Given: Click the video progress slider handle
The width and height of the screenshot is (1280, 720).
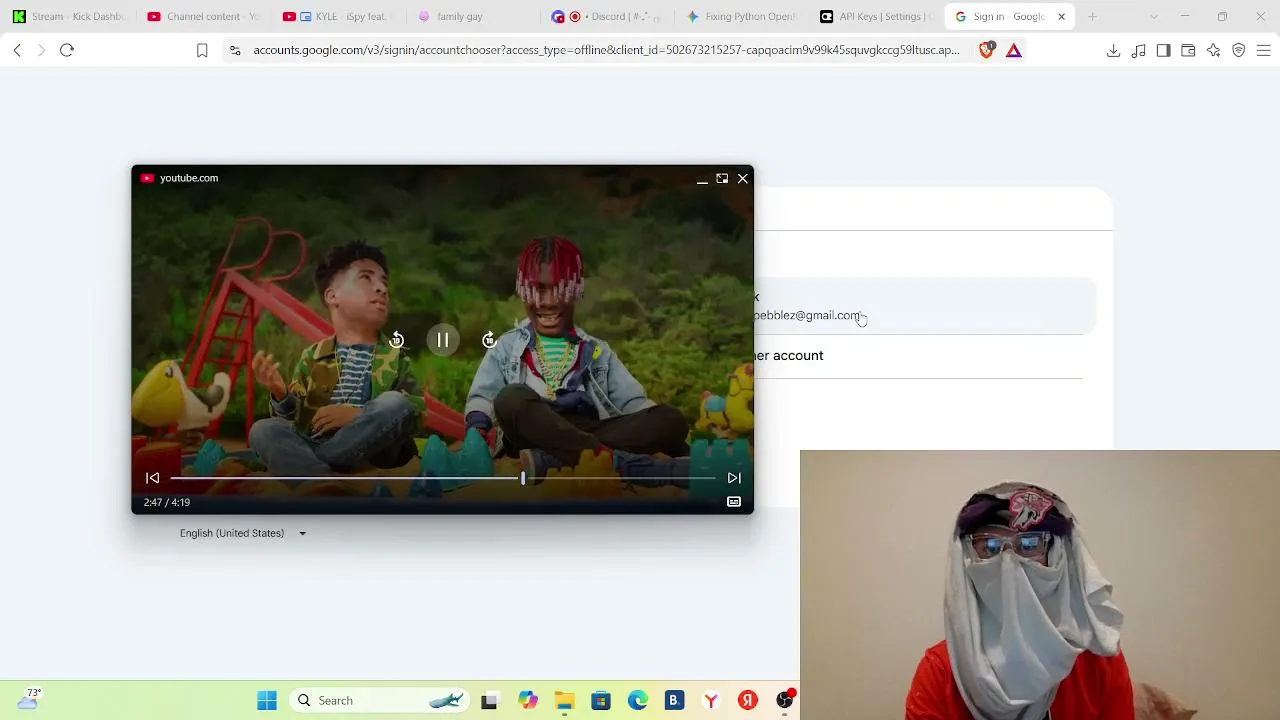Looking at the screenshot, I should pyautogui.click(x=522, y=478).
